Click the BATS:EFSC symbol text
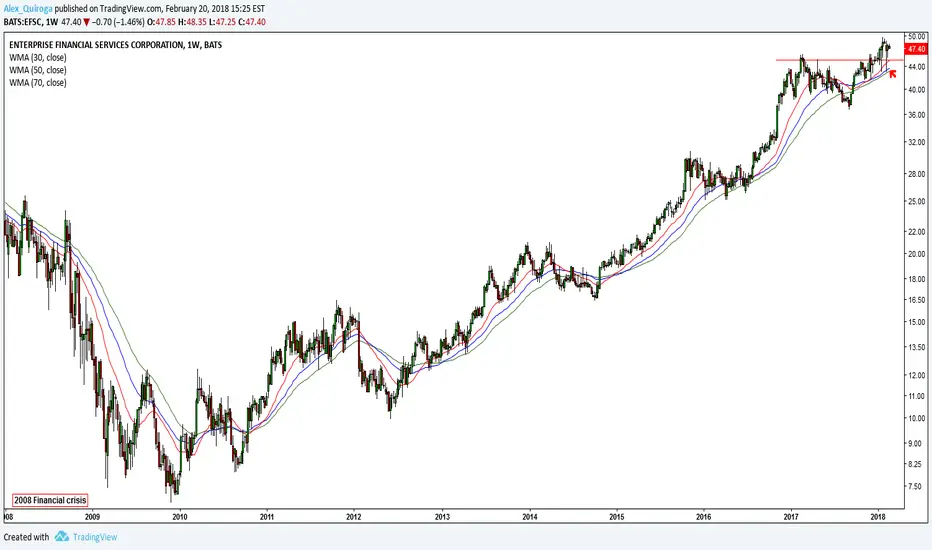932x550 pixels. 23,22
